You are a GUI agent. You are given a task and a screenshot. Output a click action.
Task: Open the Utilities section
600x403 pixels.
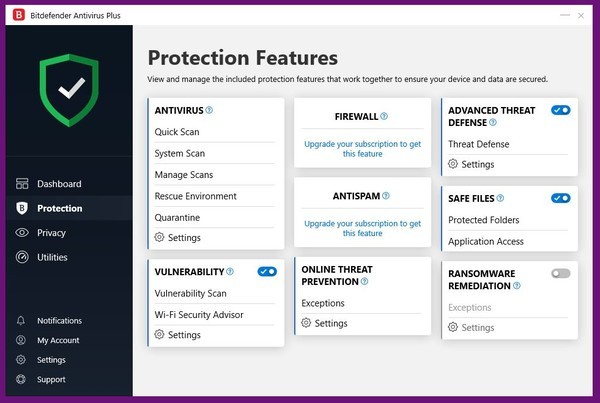69,257
